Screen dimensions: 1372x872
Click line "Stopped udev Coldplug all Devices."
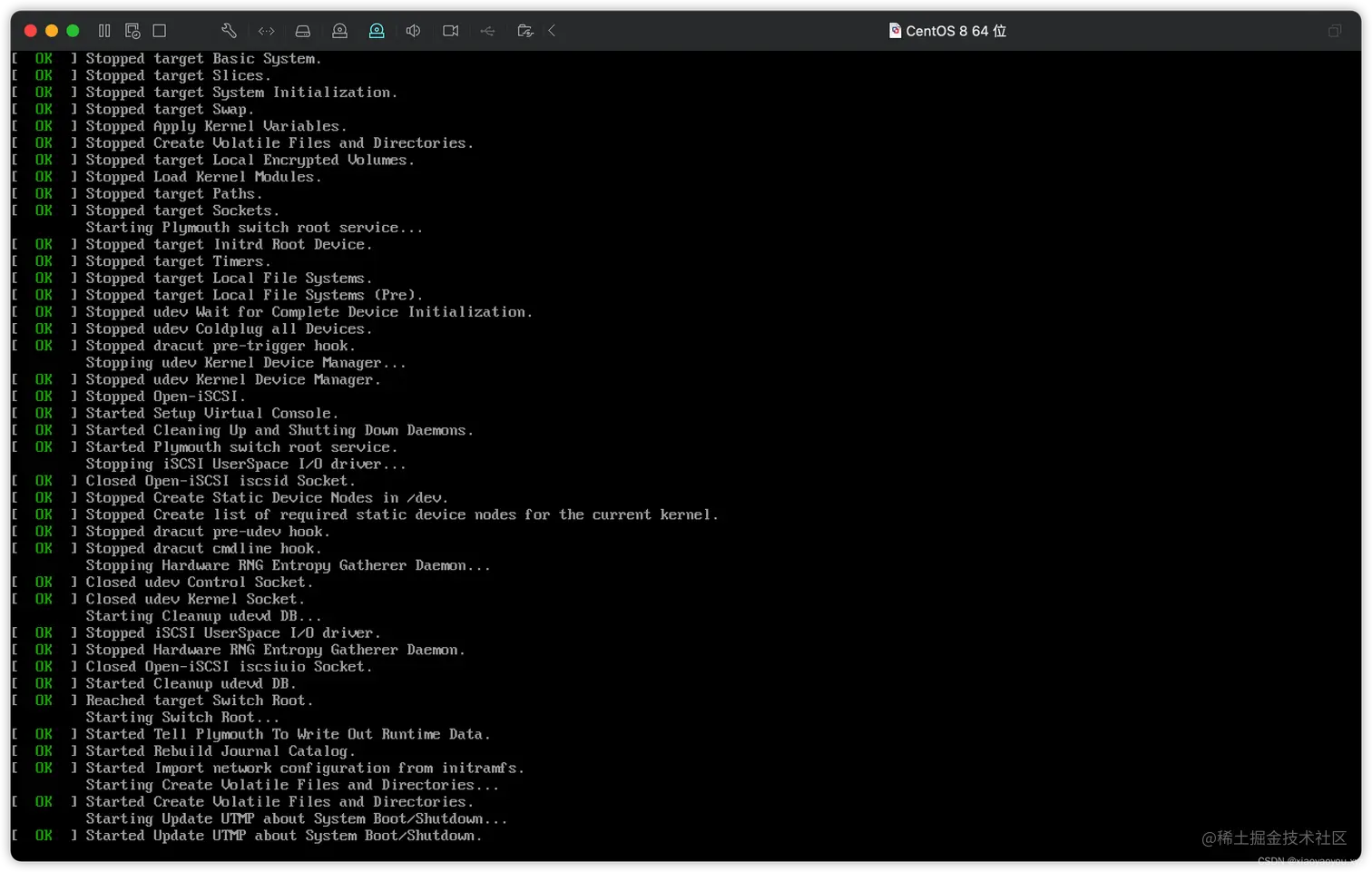[x=229, y=328]
